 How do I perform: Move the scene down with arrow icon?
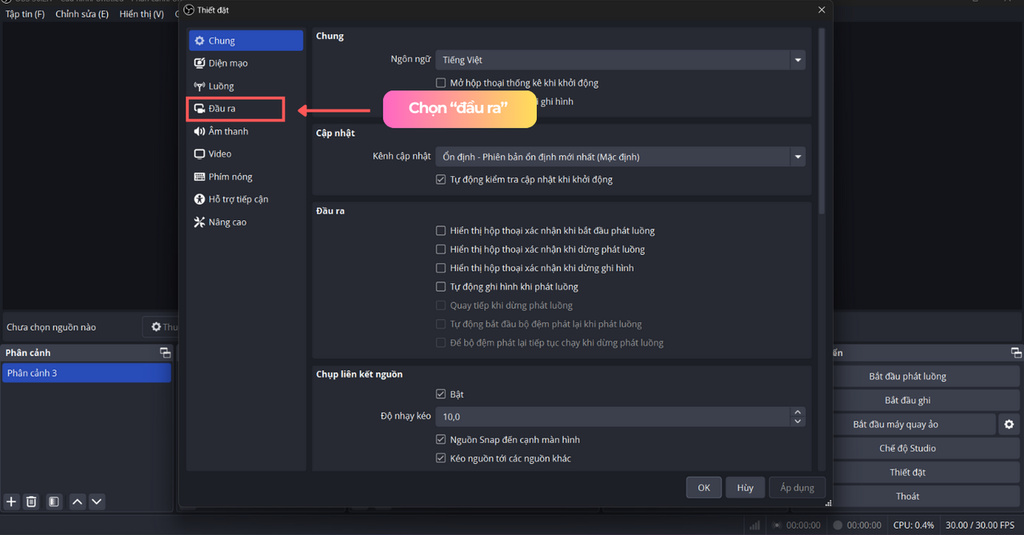(97, 502)
